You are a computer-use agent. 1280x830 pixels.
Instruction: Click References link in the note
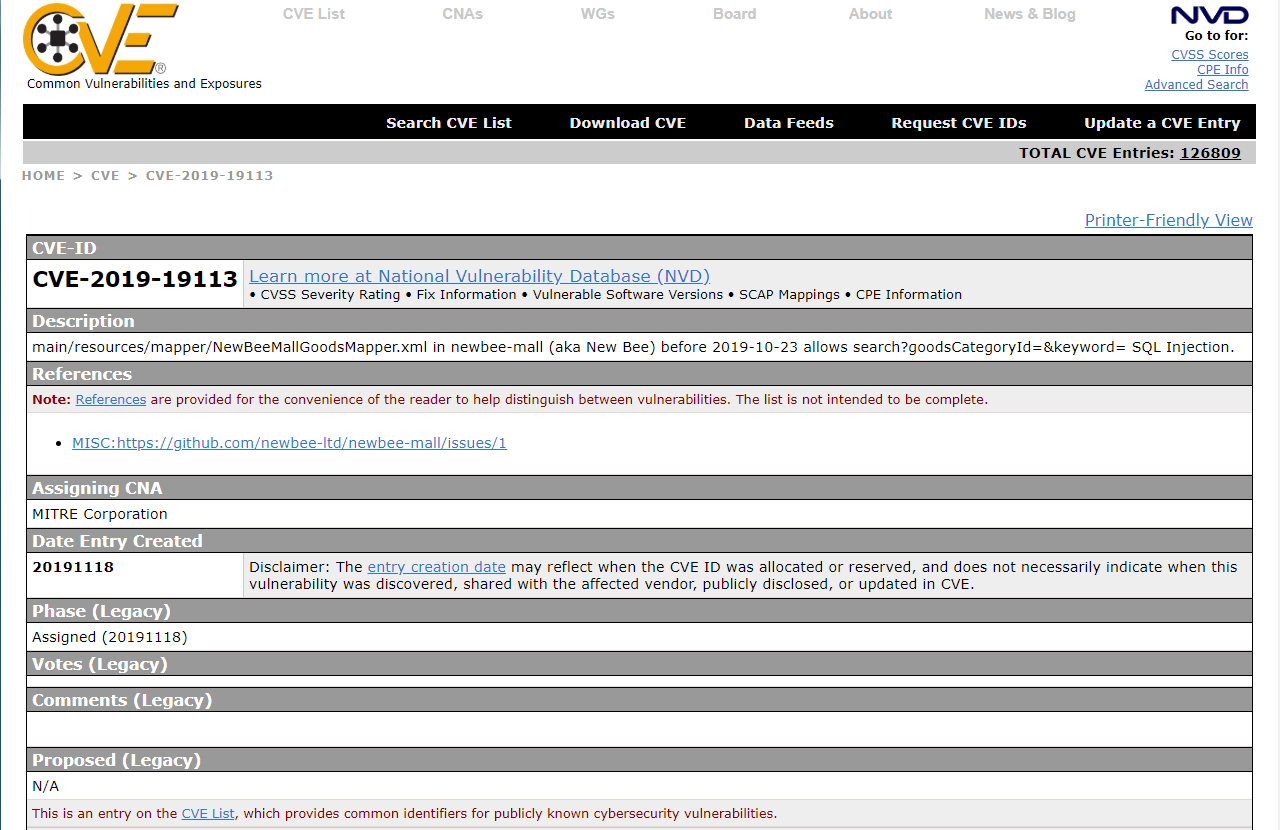(111, 399)
